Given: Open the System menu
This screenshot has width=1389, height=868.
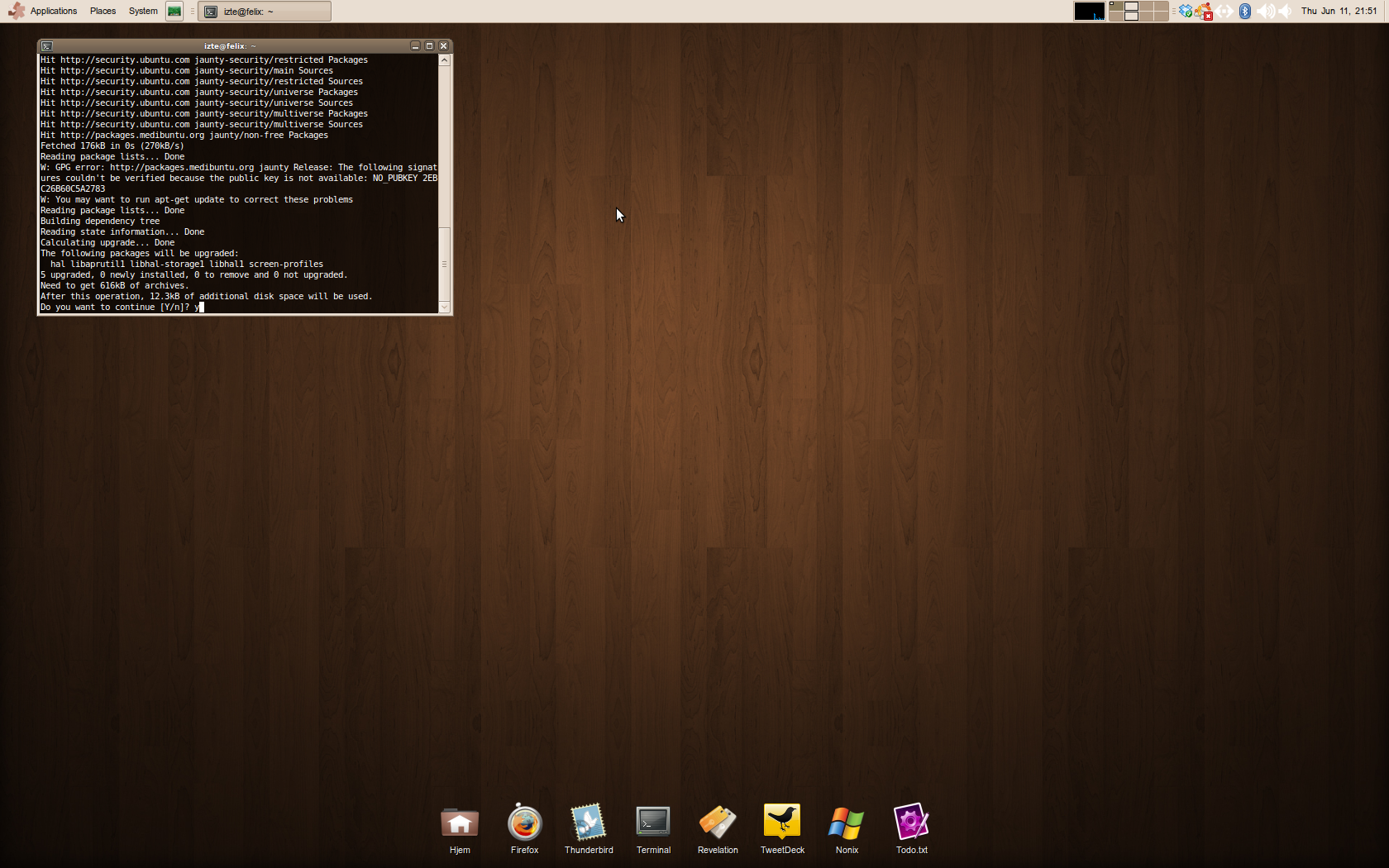Looking at the screenshot, I should click(143, 11).
